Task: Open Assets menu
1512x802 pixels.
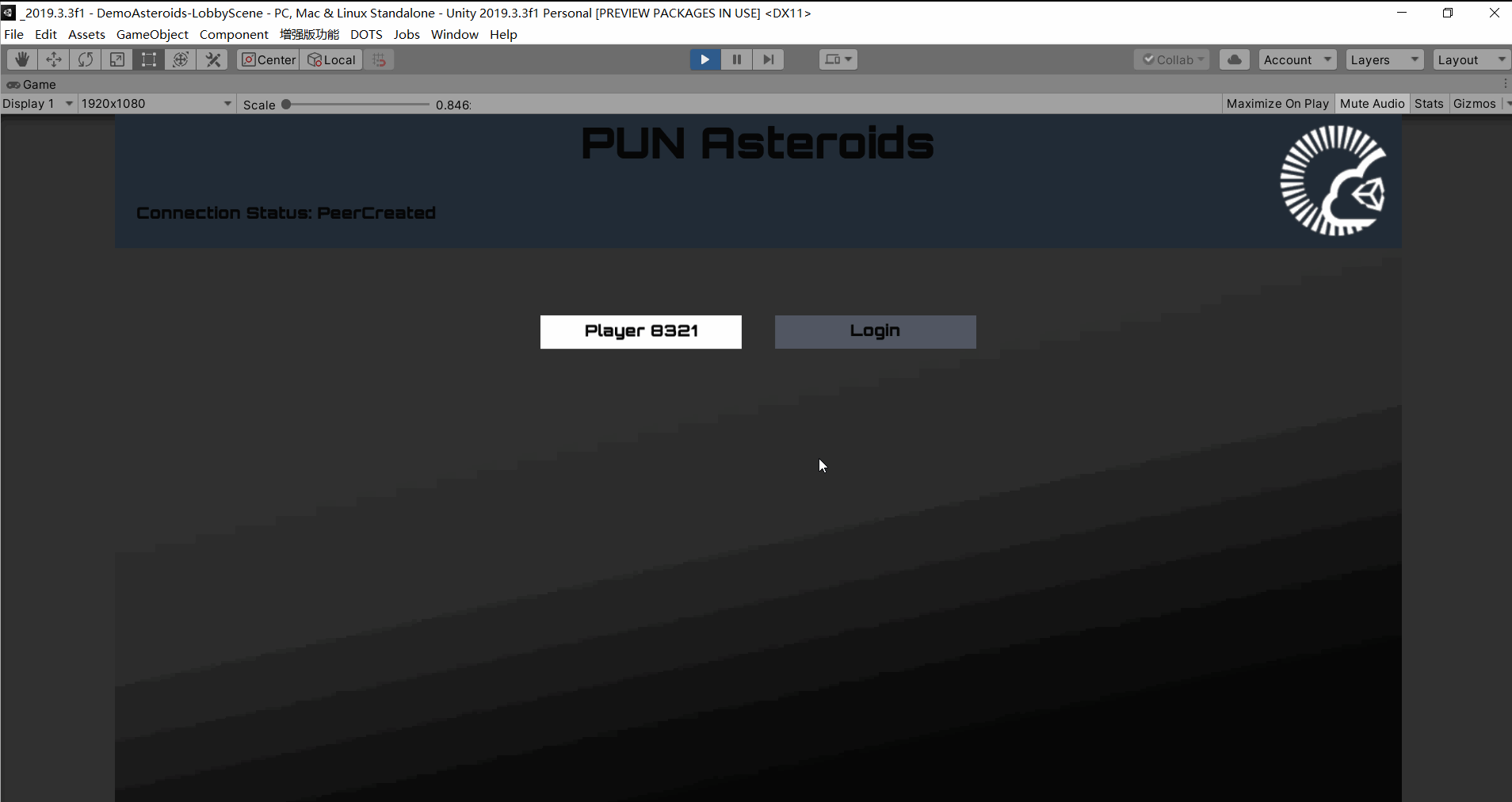Action: [x=86, y=34]
